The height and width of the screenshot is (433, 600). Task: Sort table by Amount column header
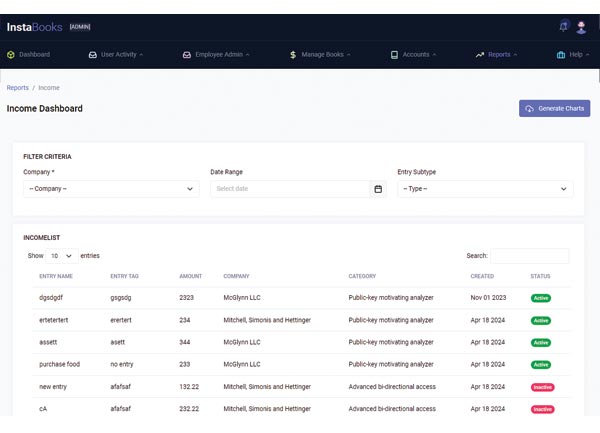[190, 276]
